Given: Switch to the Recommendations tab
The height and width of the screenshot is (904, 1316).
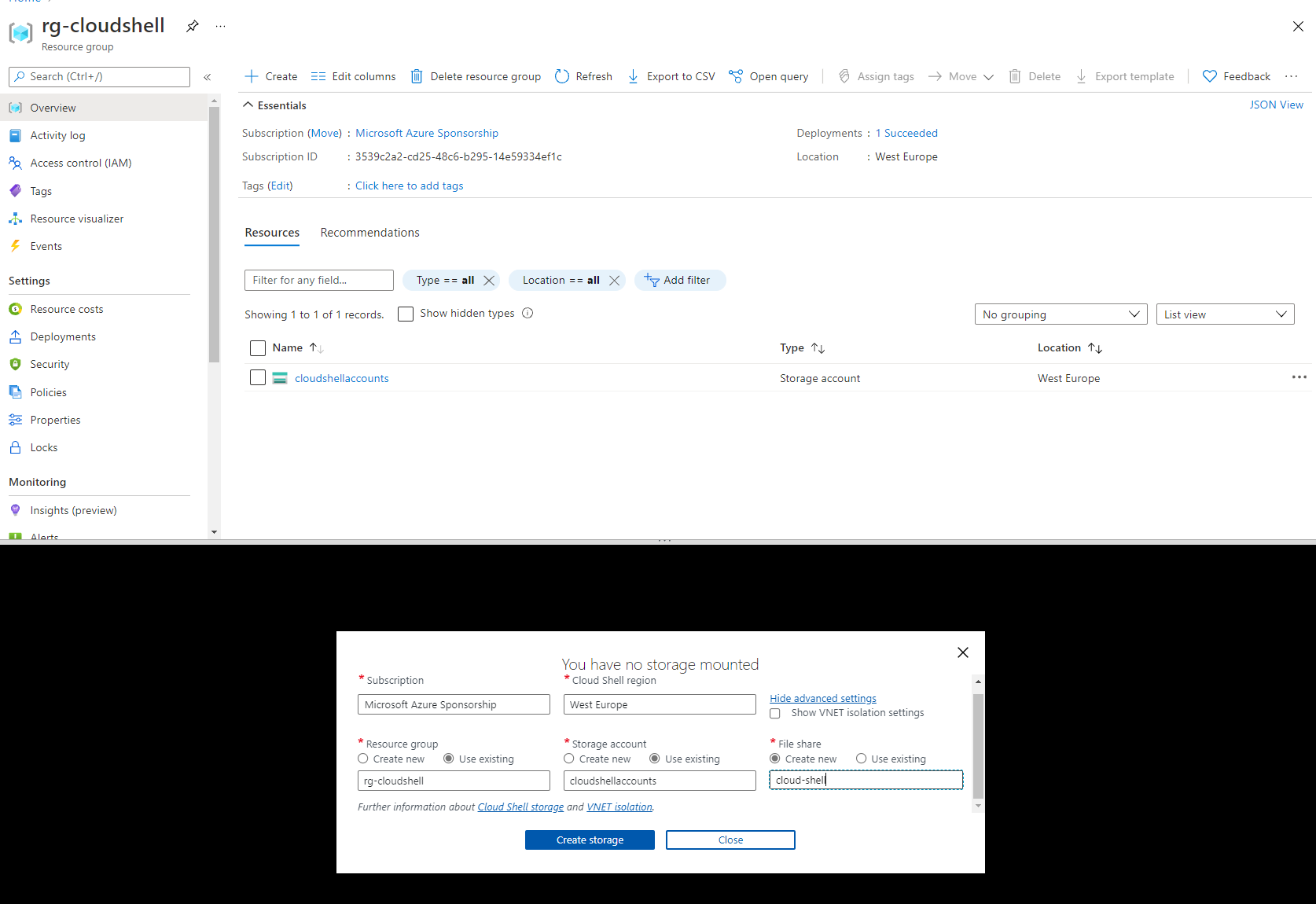Looking at the screenshot, I should click(x=369, y=232).
